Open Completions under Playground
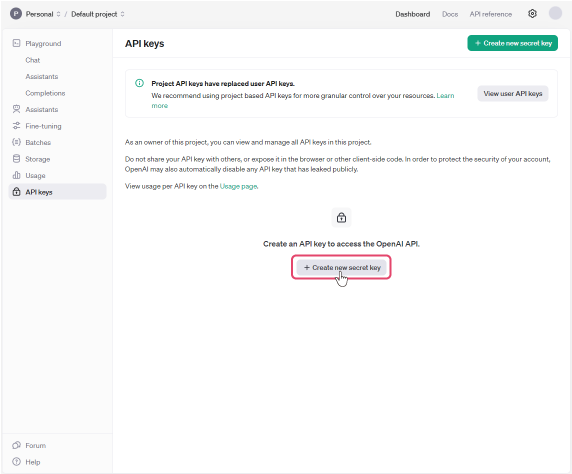 point(45,93)
